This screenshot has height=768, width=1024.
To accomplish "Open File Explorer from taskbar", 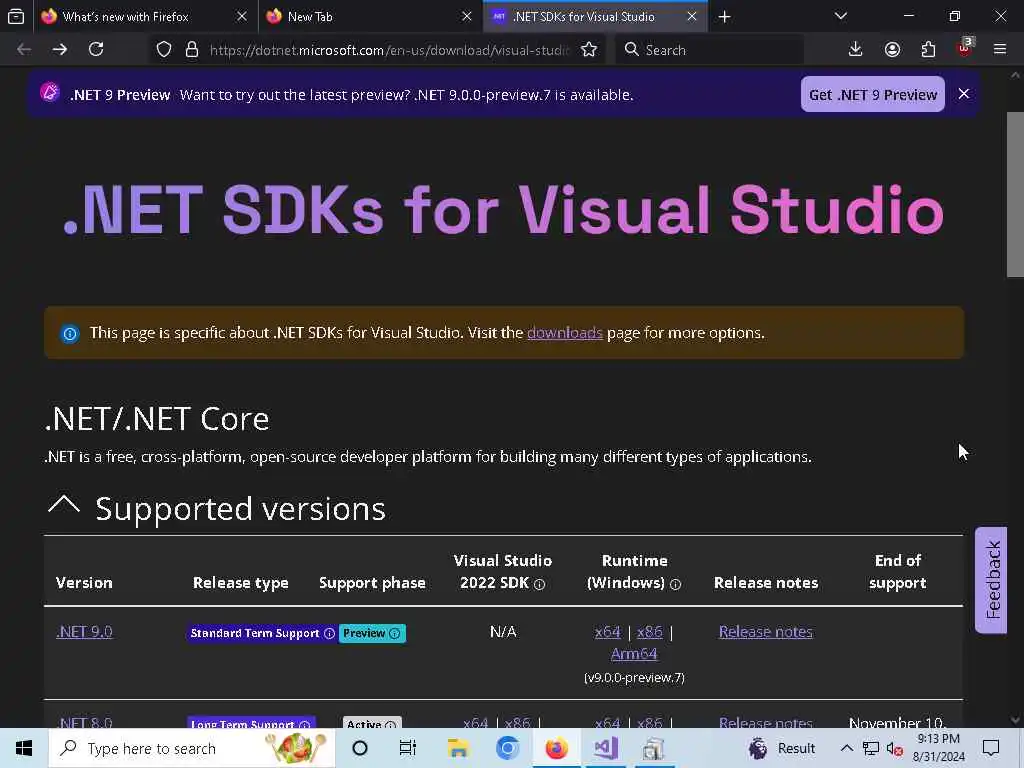I will click(458, 748).
